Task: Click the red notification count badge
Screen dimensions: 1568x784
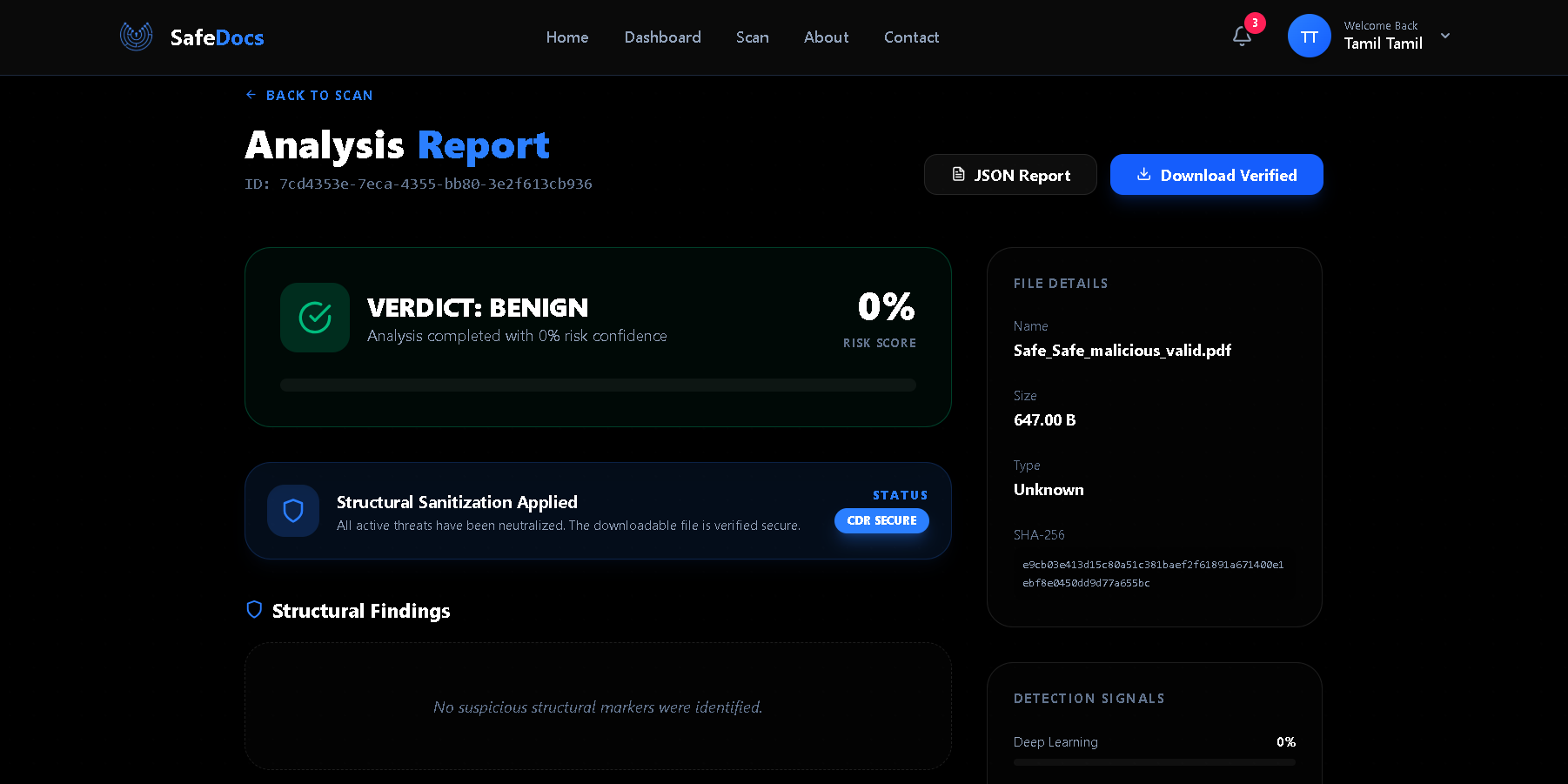Action: click(x=1255, y=23)
